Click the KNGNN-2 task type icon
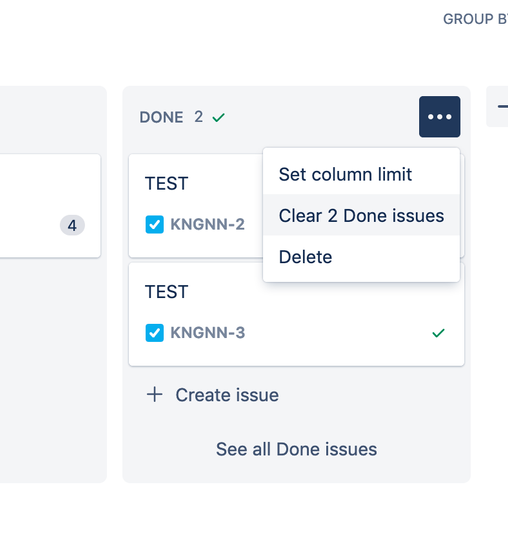508x538 pixels. 154,224
